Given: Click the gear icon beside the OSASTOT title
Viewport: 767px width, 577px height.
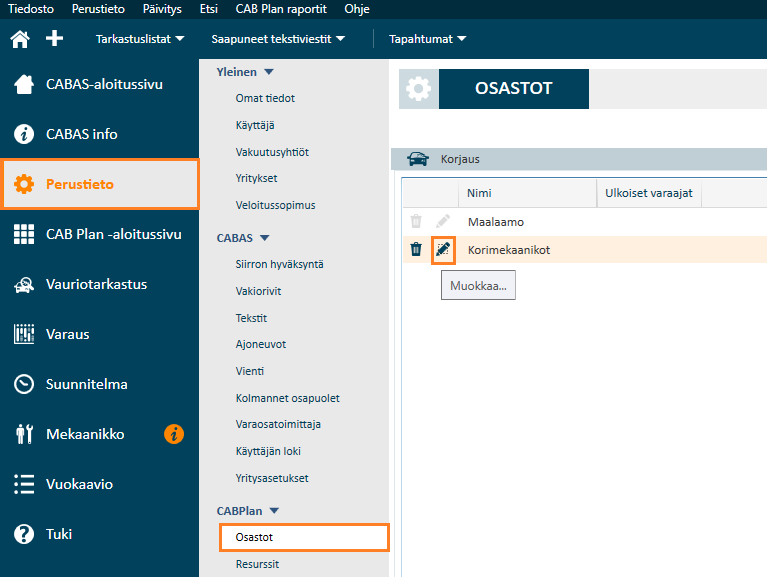Looking at the screenshot, I should [418, 89].
